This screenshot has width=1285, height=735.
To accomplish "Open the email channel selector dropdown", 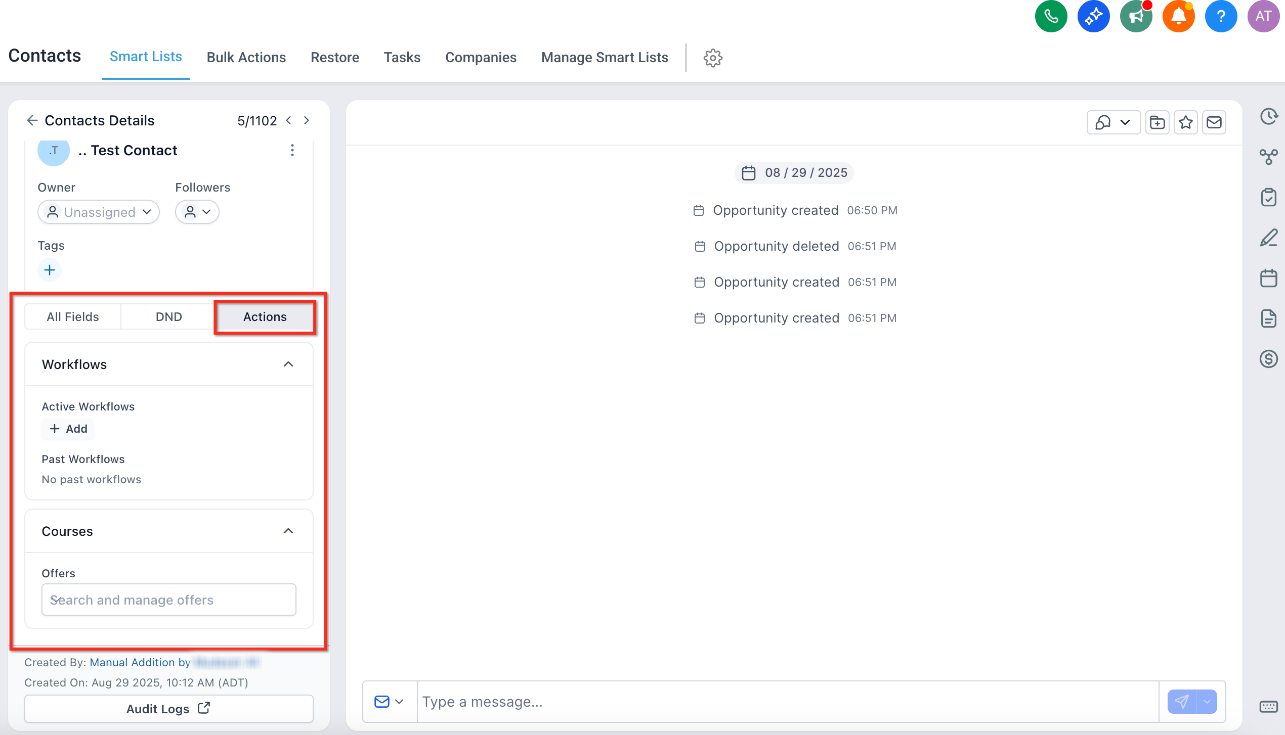I will [x=389, y=702].
